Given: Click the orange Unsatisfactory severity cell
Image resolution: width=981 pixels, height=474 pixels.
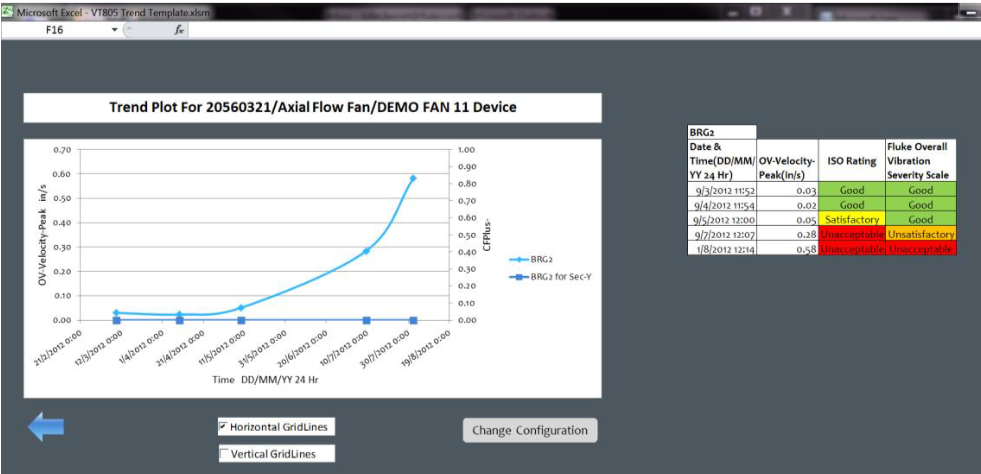Looking at the screenshot, I should click(920, 234).
